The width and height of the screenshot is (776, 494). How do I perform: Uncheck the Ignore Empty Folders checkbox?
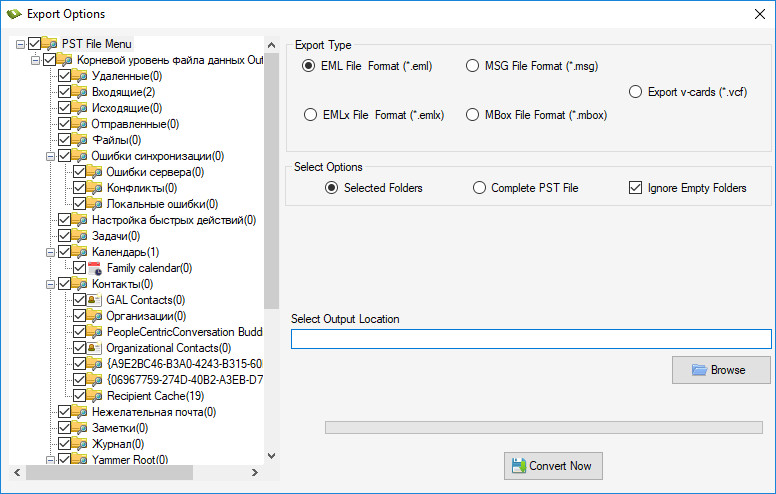(x=635, y=188)
